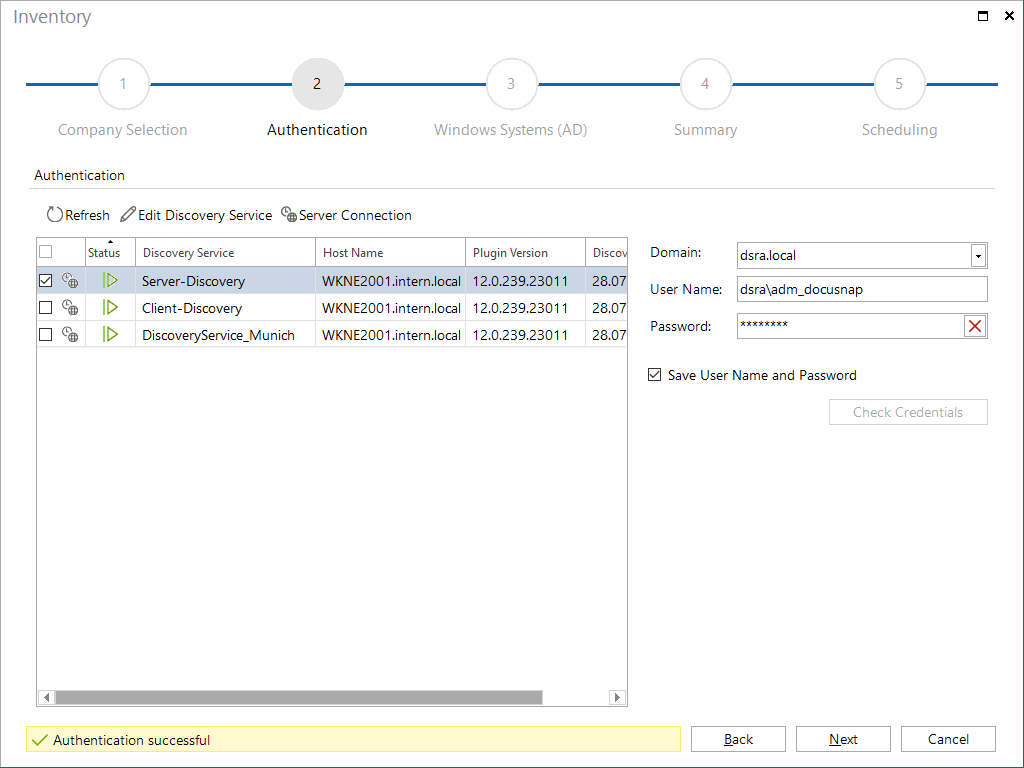Open step 5 Scheduling
Viewport: 1024px width, 768px height.
pyautogui.click(x=899, y=84)
